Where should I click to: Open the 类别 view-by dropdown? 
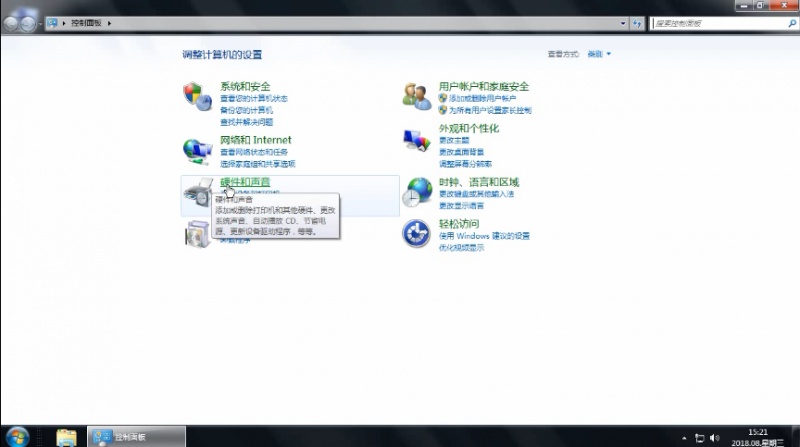click(x=599, y=54)
